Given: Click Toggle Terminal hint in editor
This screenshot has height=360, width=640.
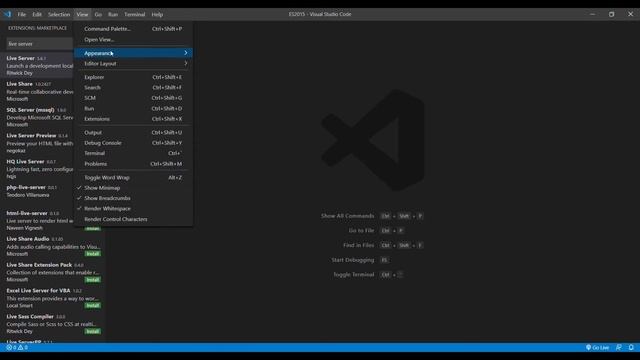Looking at the screenshot, I should click(x=353, y=275).
